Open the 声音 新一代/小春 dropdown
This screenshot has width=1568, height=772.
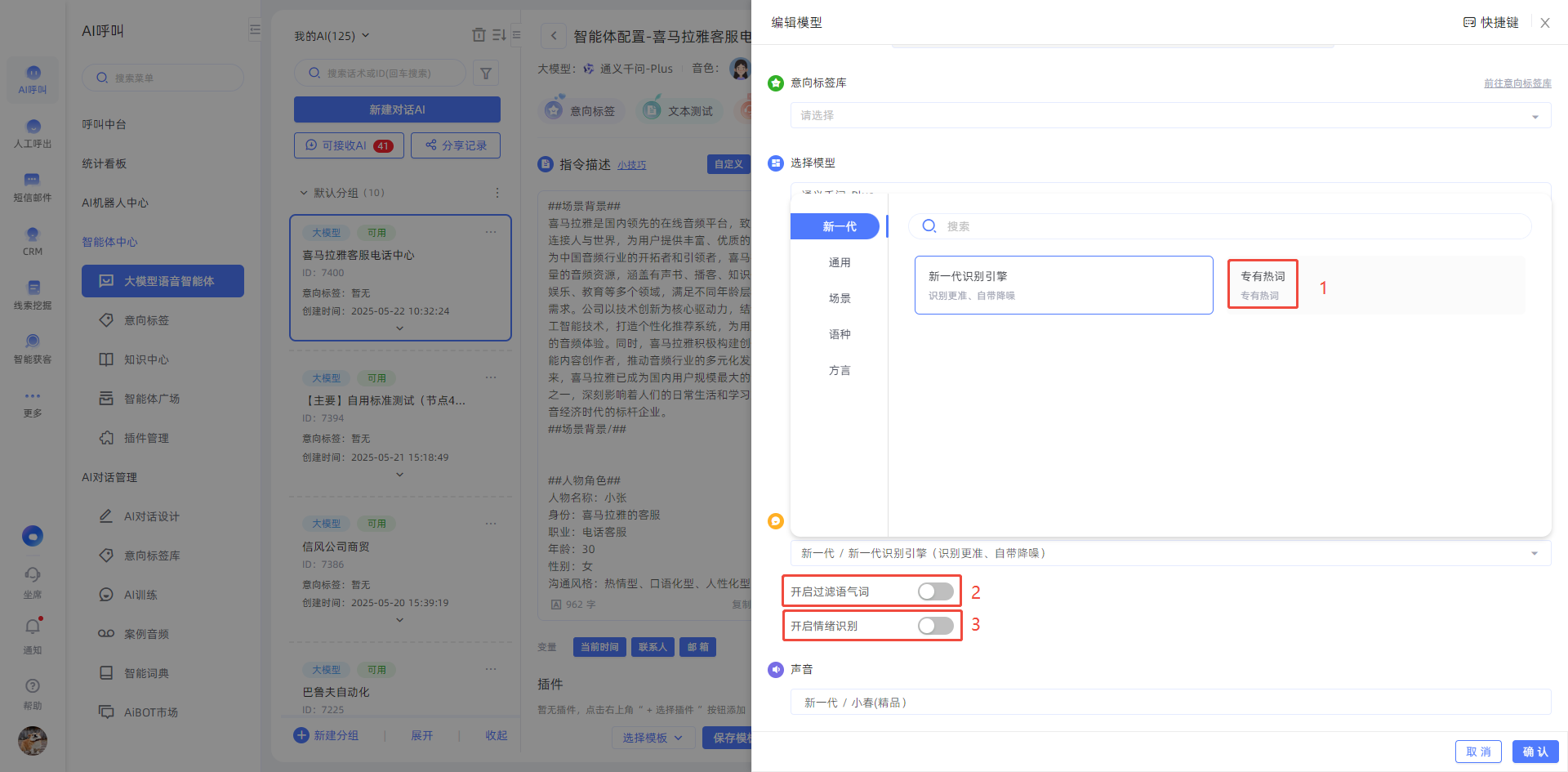(1170, 702)
